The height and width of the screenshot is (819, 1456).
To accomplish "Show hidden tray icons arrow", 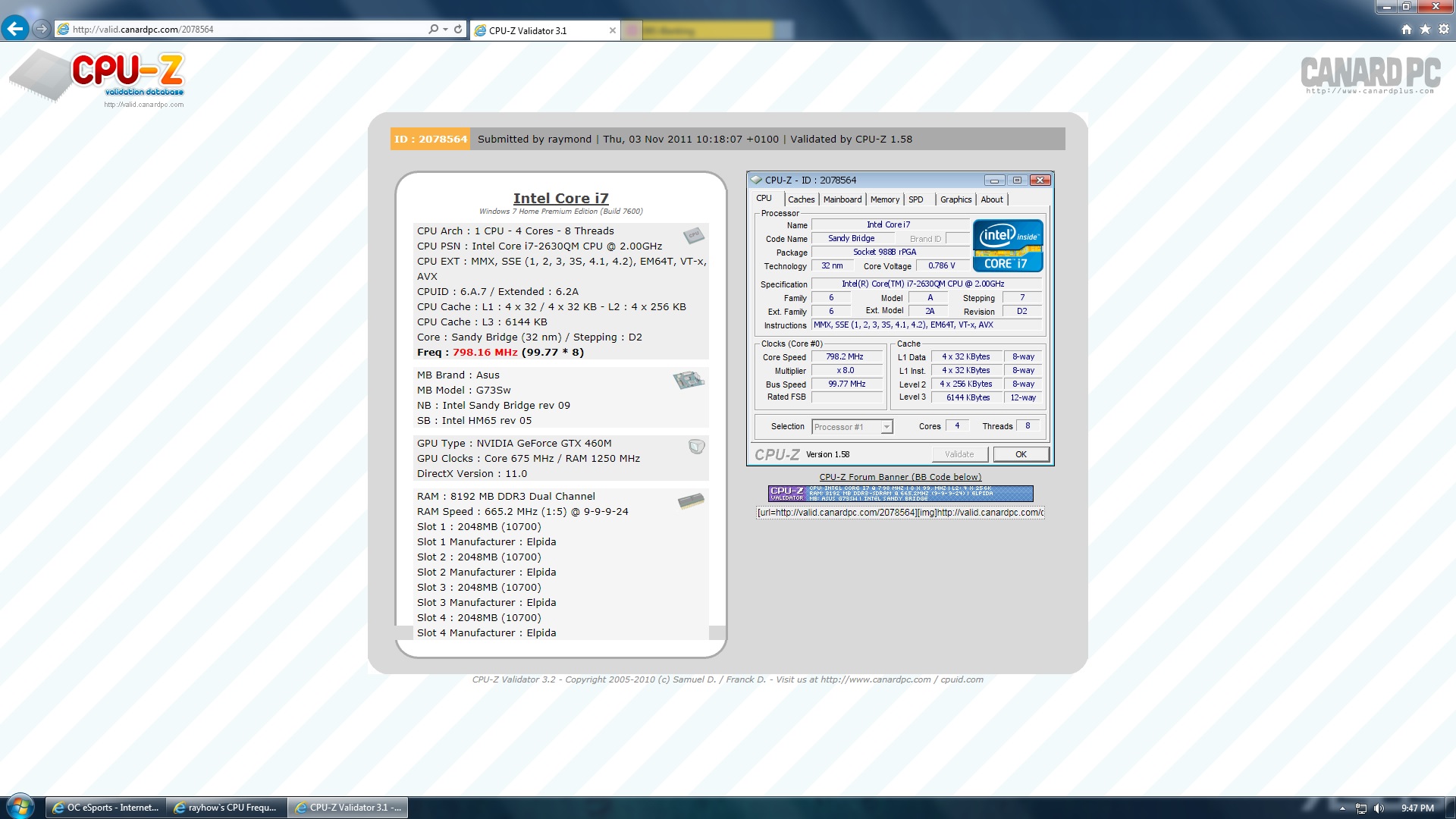I will pyautogui.click(x=1342, y=808).
